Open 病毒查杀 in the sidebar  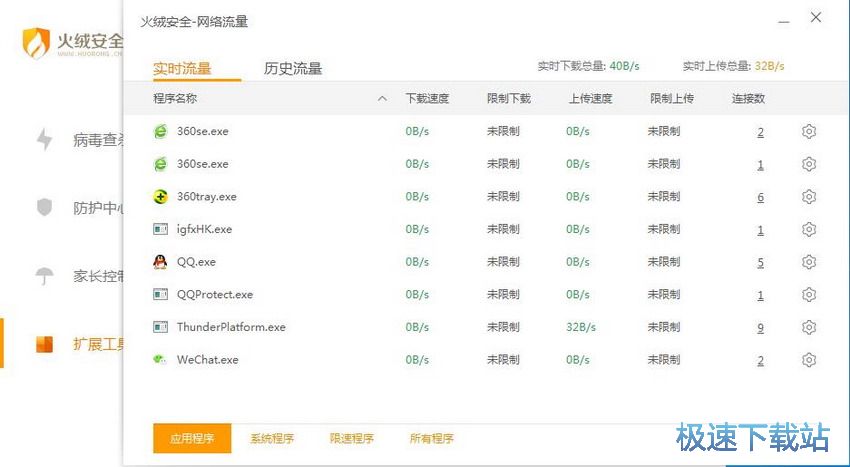[x=99, y=140]
